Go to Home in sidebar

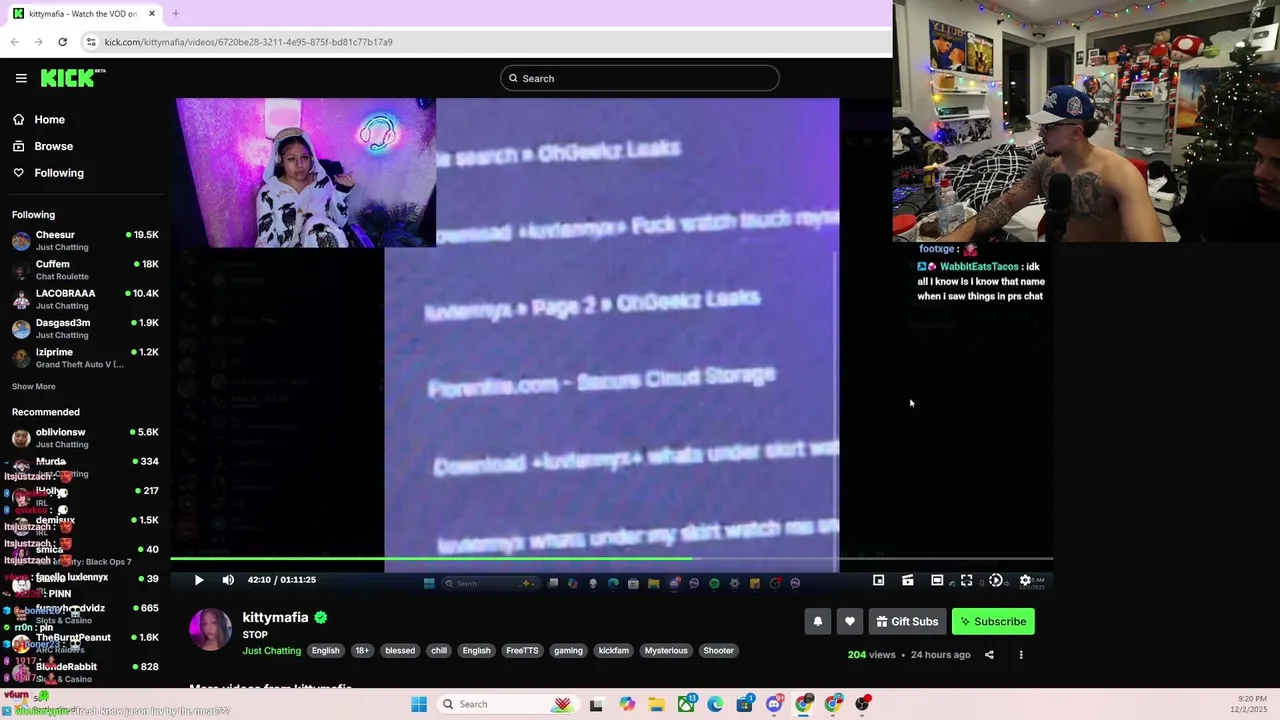[x=49, y=119]
